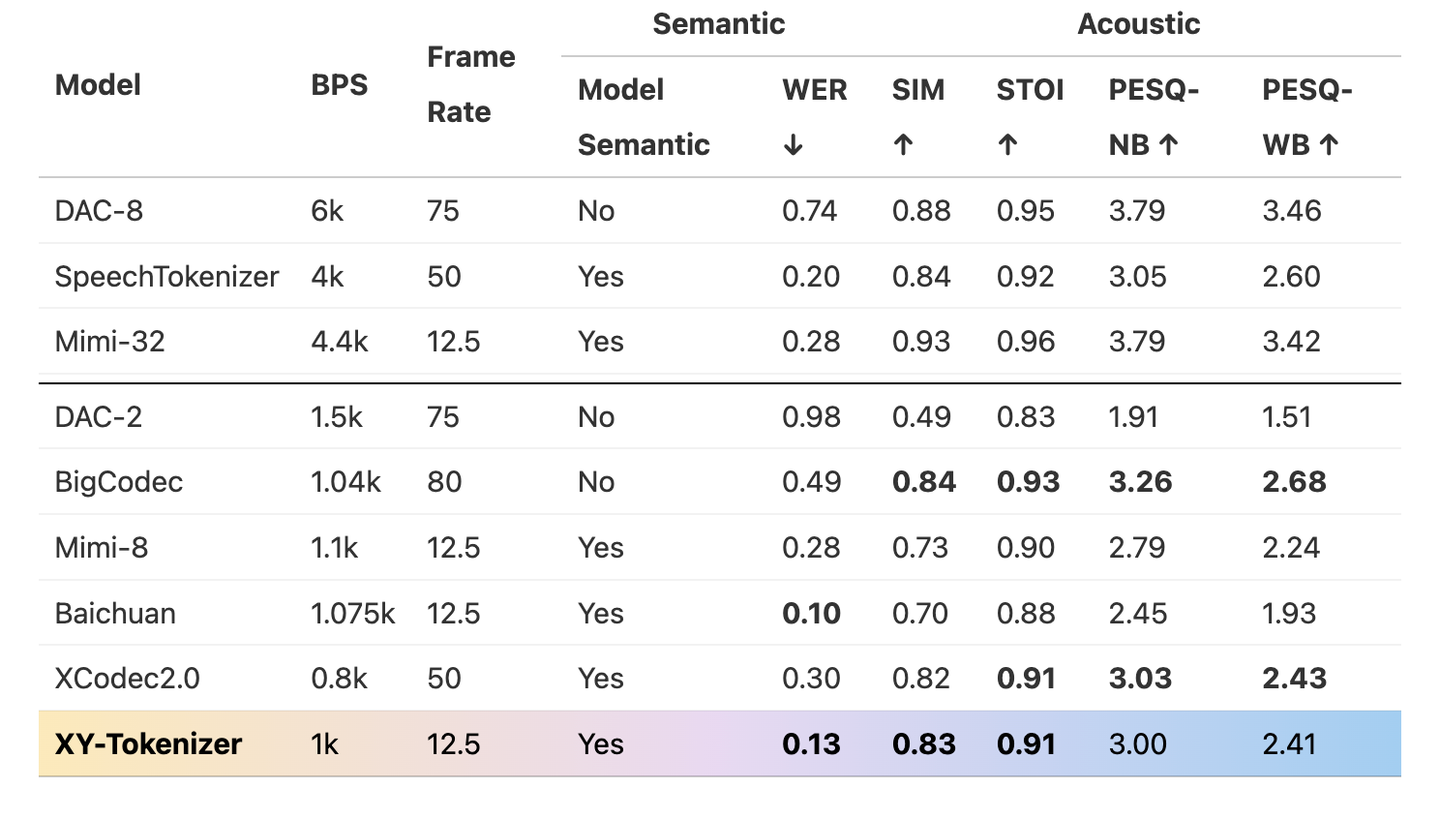Click the PESQ-NB column header

pyautogui.click(x=1155, y=118)
